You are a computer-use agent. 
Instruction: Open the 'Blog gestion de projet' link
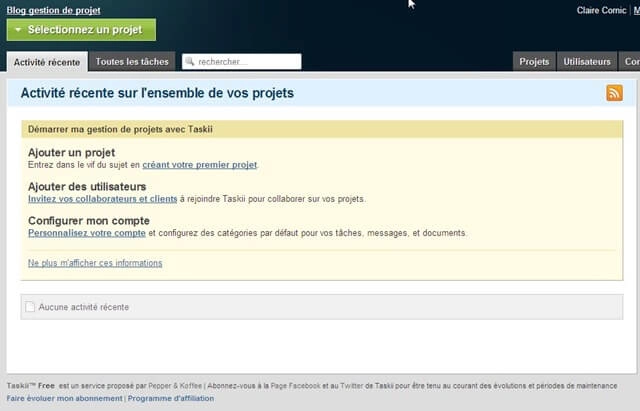53,11
